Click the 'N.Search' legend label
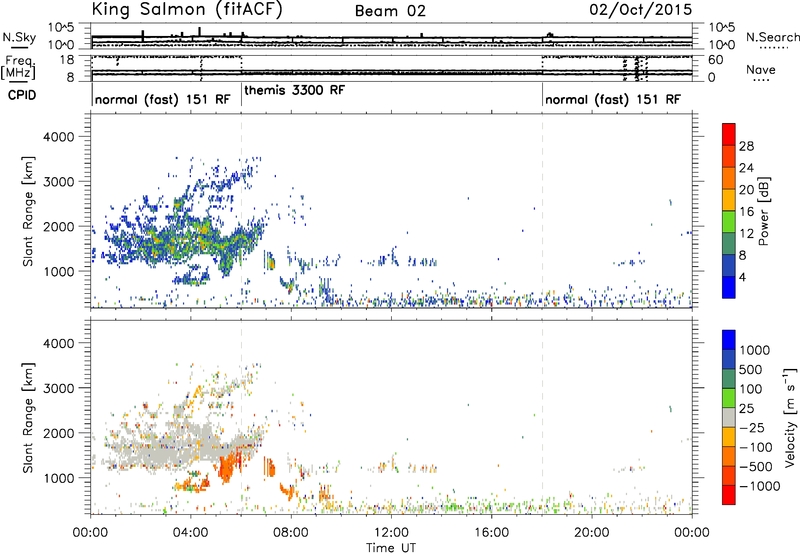Image resolution: width=800 pixels, height=554 pixels. tap(773, 37)
